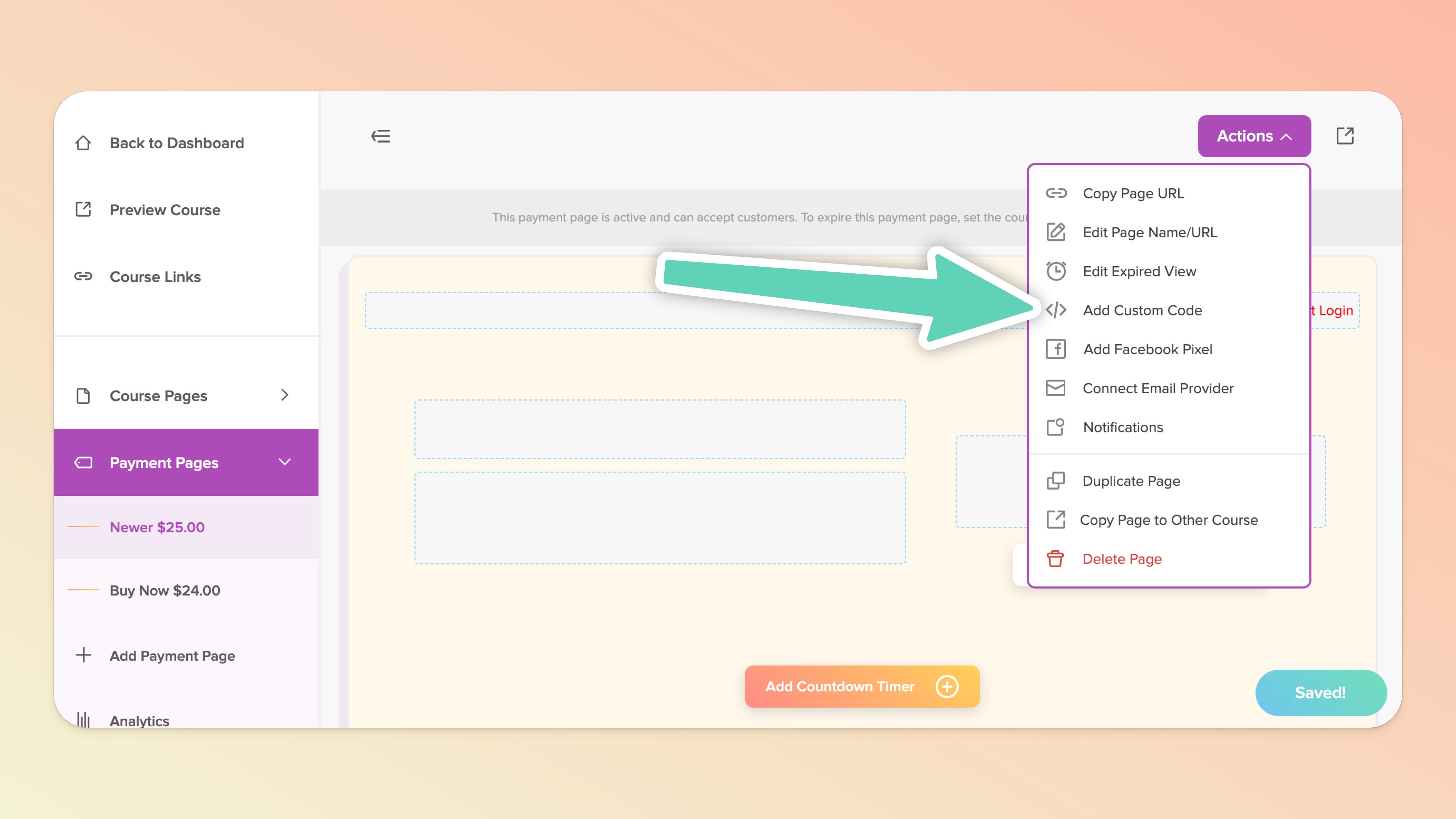Click the envelope icon for Connect Email Provider
This screenshot has height=819, width=1456.
pyautogui.click(x=1055, y=388)
